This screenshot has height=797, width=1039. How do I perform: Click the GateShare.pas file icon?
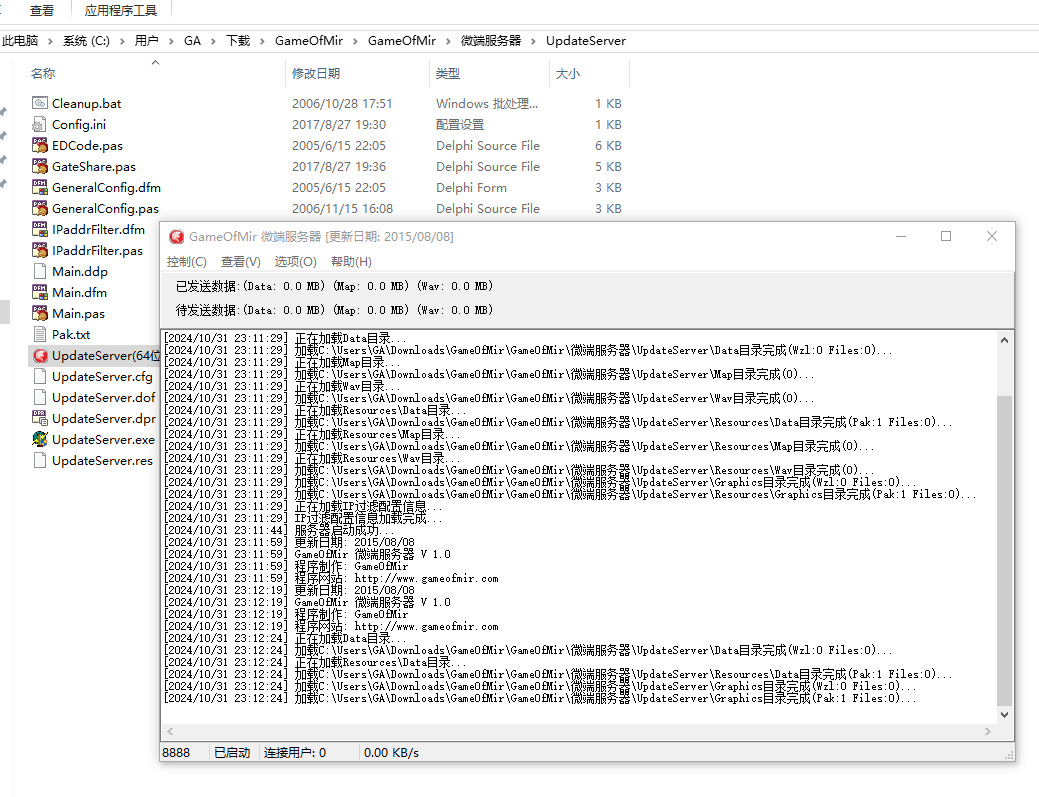[40, 166]
